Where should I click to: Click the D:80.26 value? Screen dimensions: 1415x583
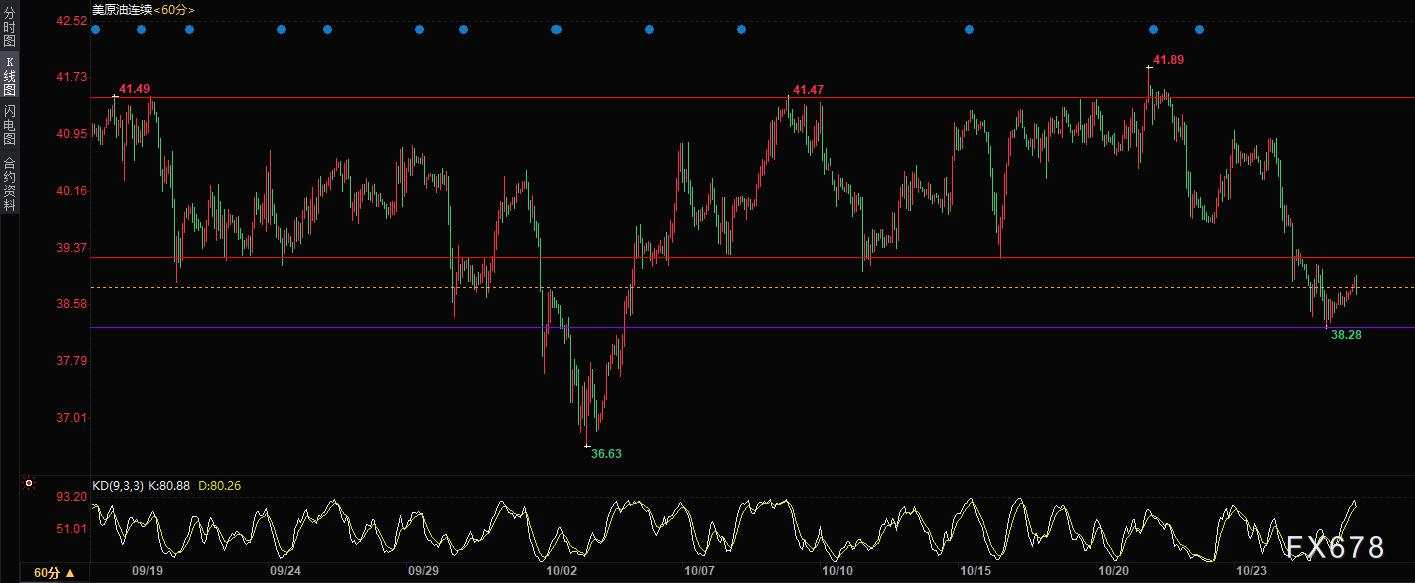(219, 485)
